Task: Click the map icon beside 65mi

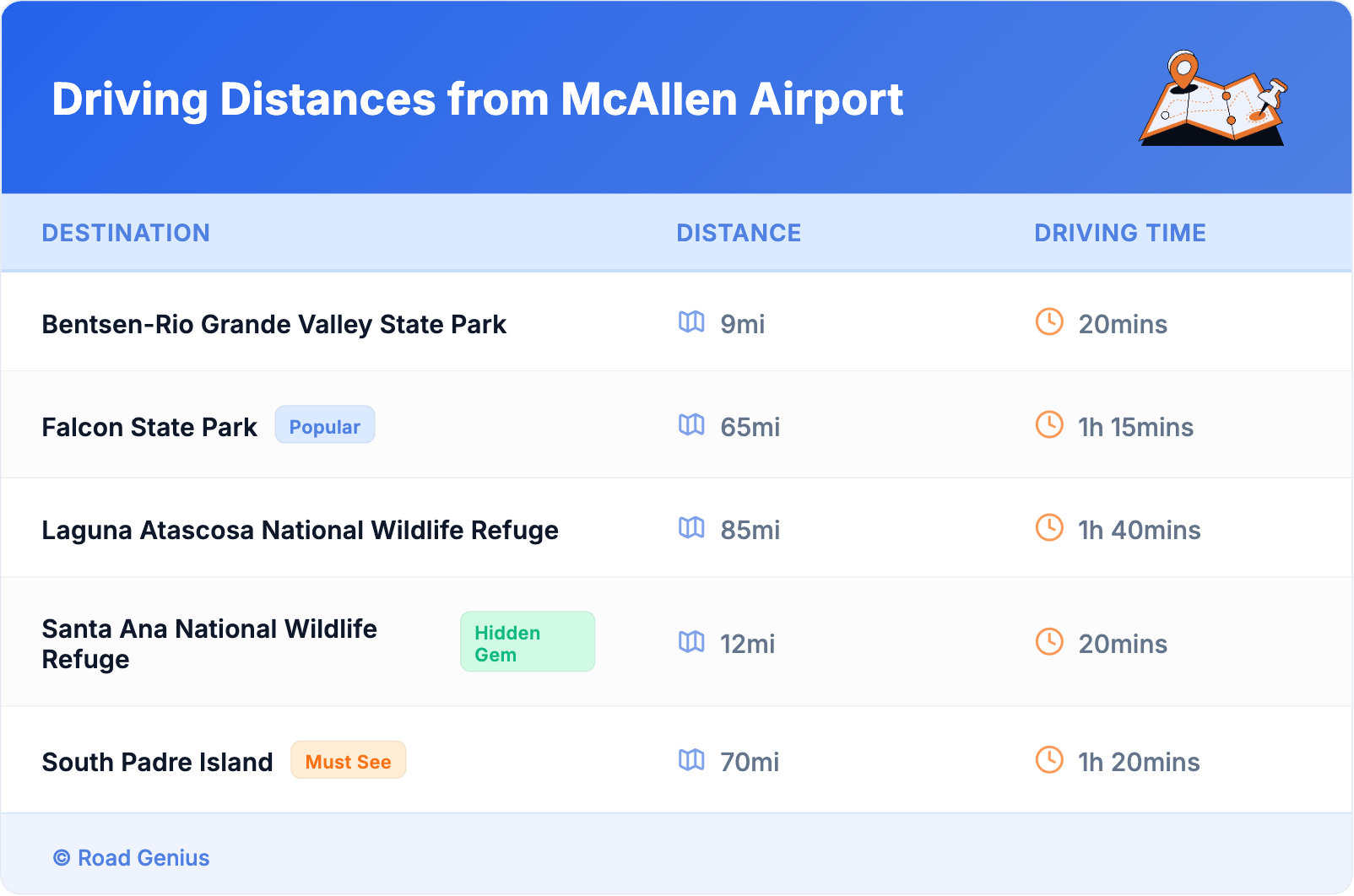Action: 691,424
